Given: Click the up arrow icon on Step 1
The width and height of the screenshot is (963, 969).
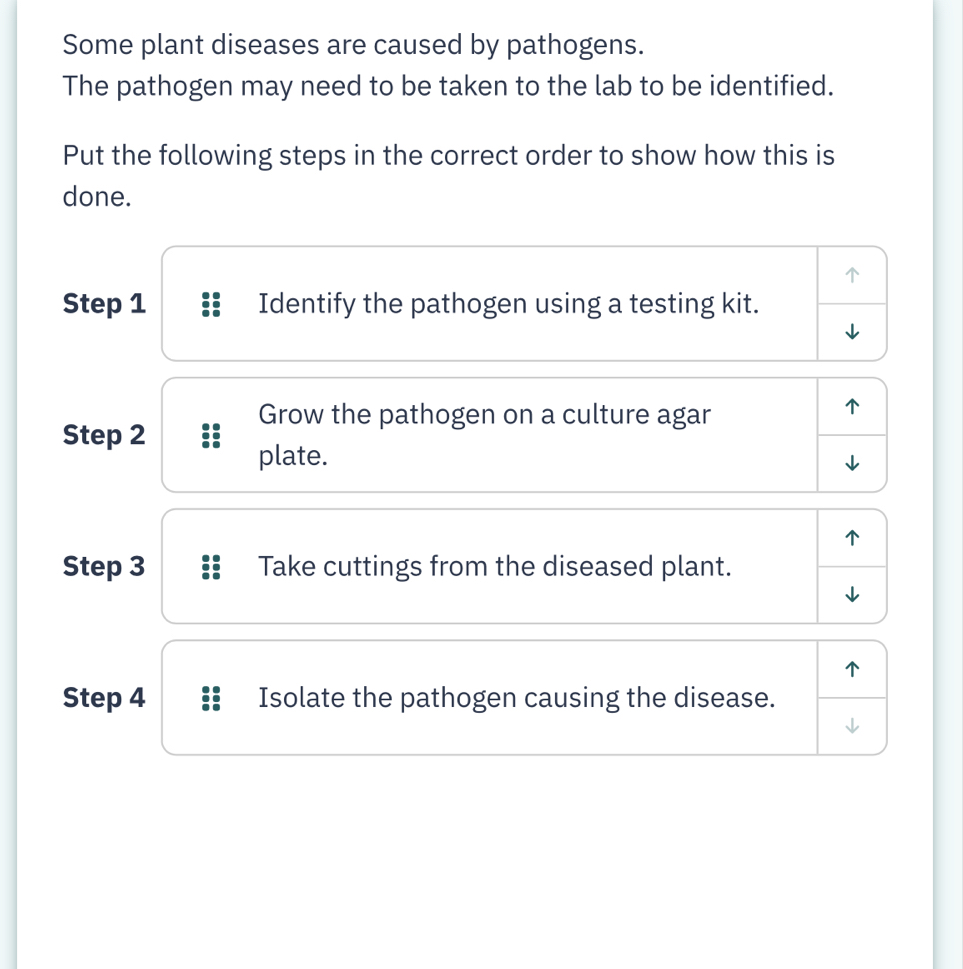Looking at the screenshot, I should tap(852, 276).
